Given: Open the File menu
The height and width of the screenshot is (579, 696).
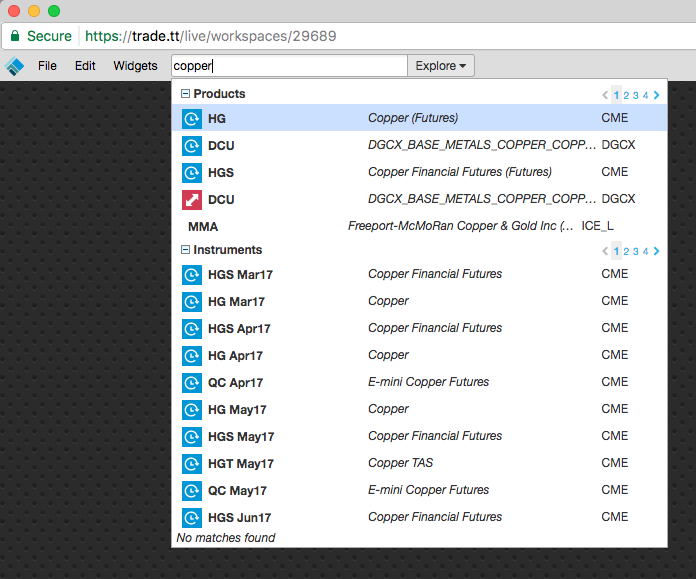Looking at the screenshot, I should pos(47,66).
